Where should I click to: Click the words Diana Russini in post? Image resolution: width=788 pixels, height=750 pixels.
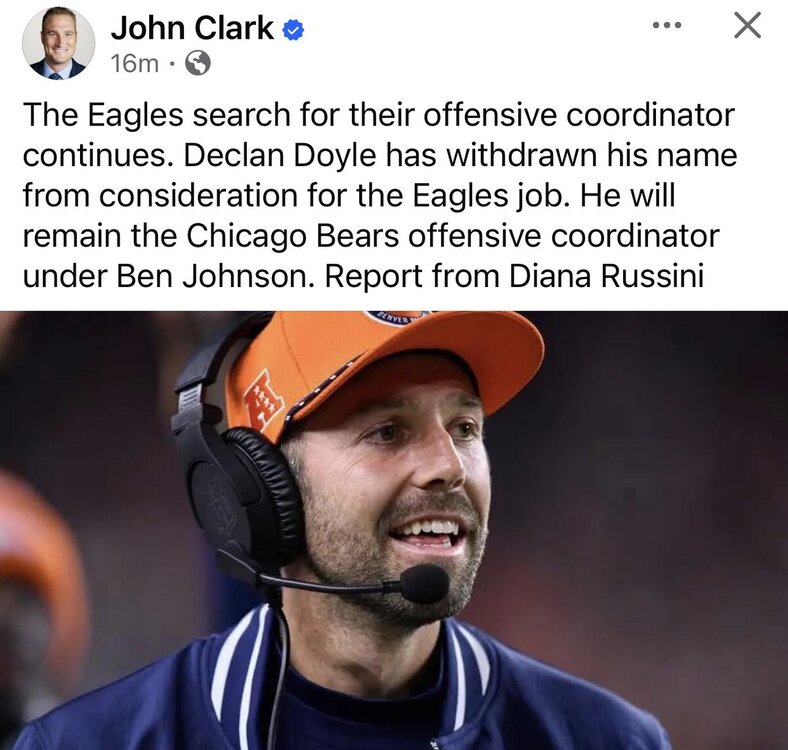click(x=606, y=276)
